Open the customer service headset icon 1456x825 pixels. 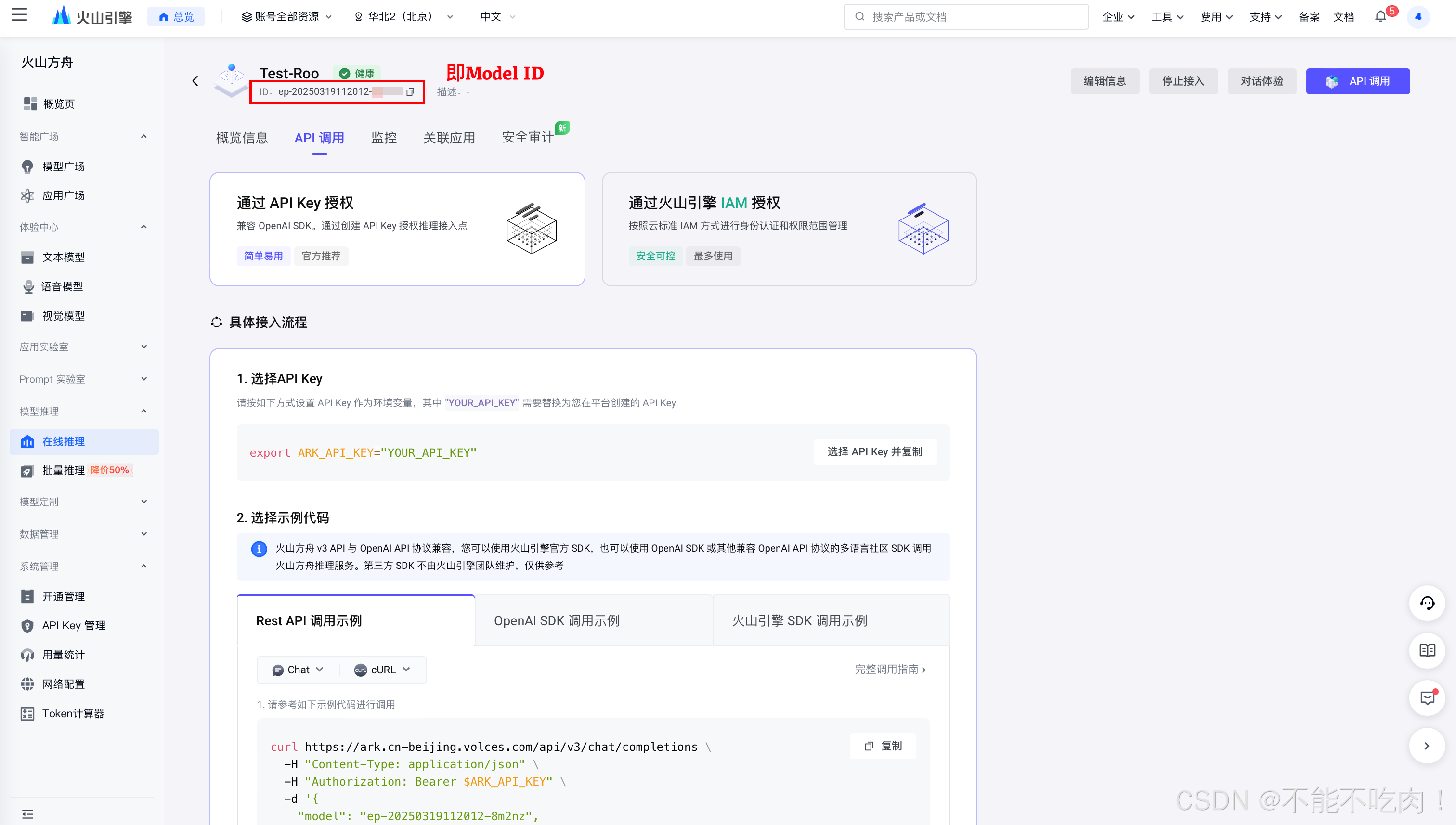pyautogui.click(x=1427, y=603)
